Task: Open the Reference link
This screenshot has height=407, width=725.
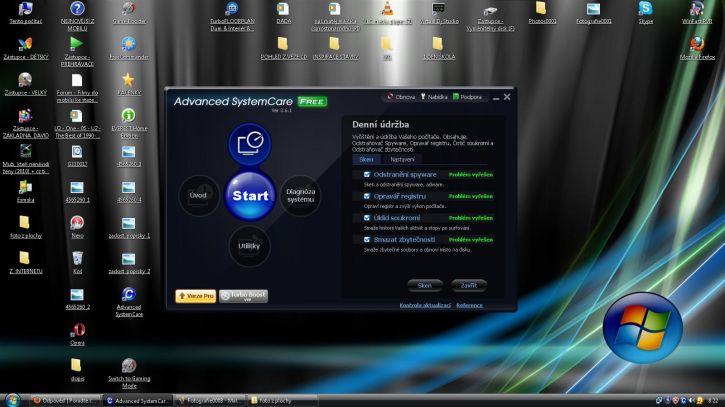Action: 469,305
